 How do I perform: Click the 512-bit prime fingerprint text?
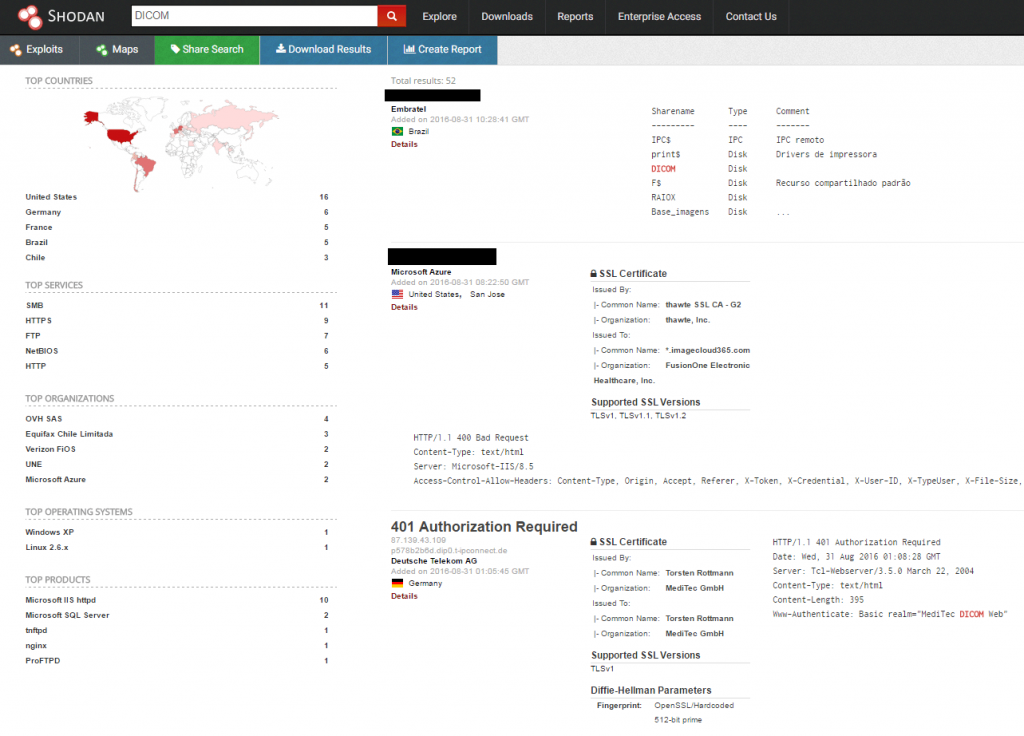tap(678, 720)
